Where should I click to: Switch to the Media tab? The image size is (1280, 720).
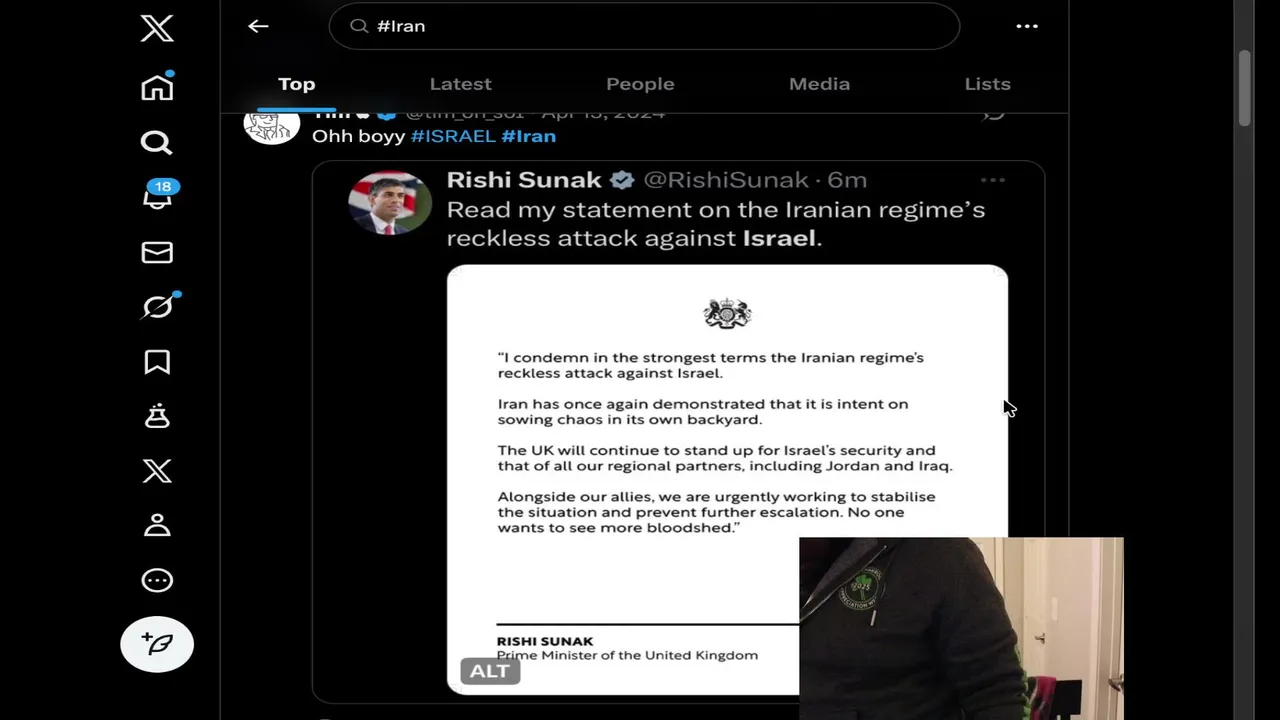coord(819,84)
